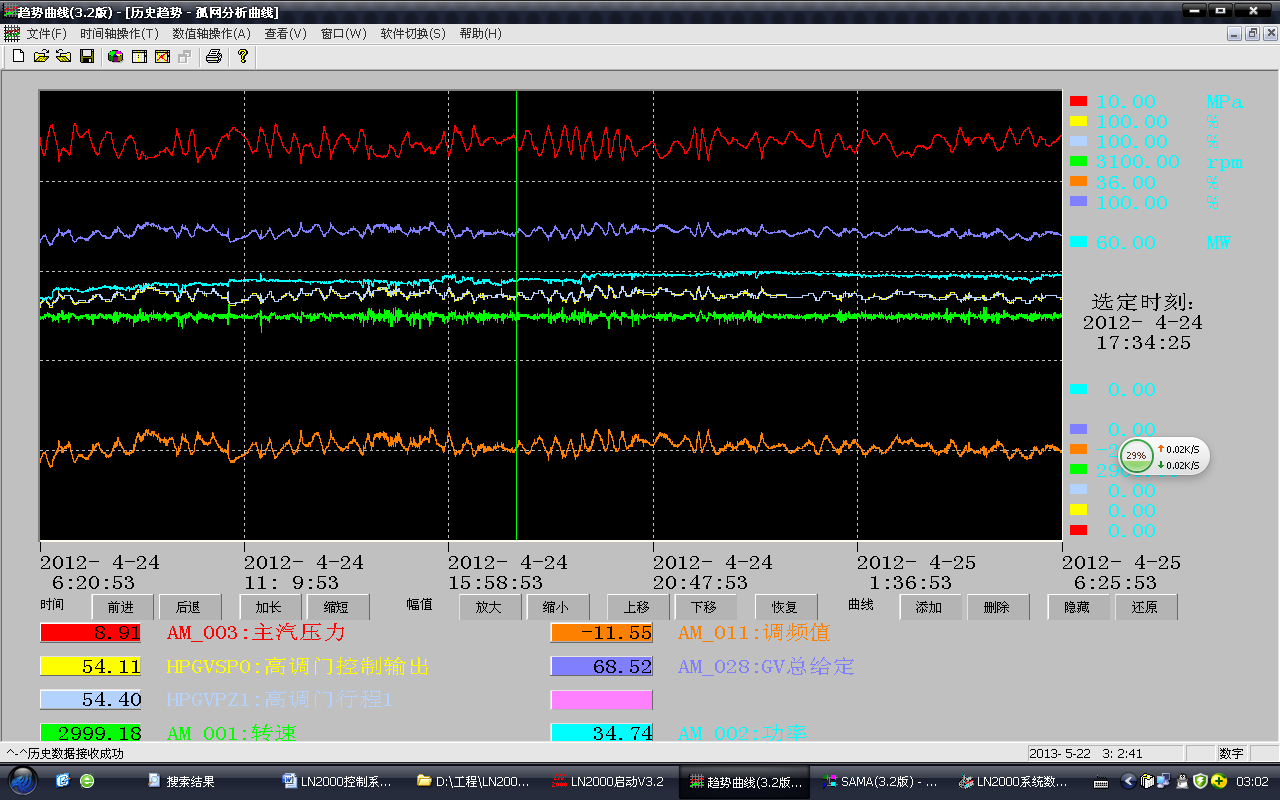
Task: Click the 29% network speed floating widget
Action: point(1164,455)
